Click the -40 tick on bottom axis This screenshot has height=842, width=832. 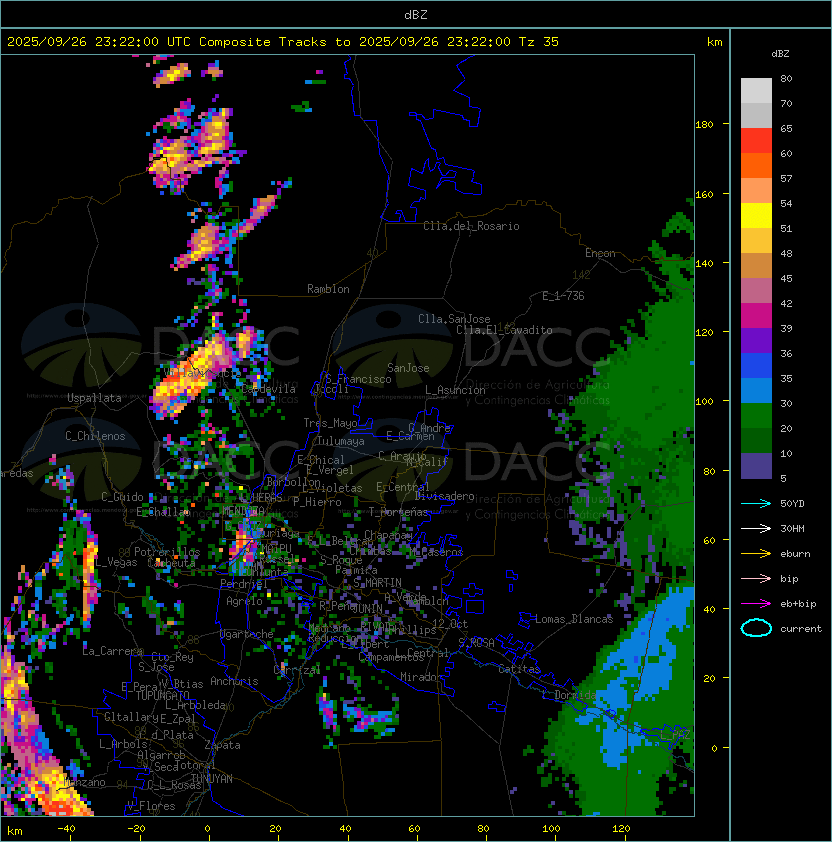click(66, 829)
